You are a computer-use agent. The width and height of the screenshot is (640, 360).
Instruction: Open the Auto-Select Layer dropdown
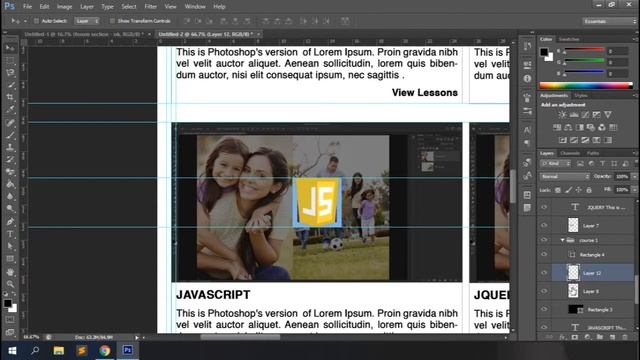(x=87, y=21)
